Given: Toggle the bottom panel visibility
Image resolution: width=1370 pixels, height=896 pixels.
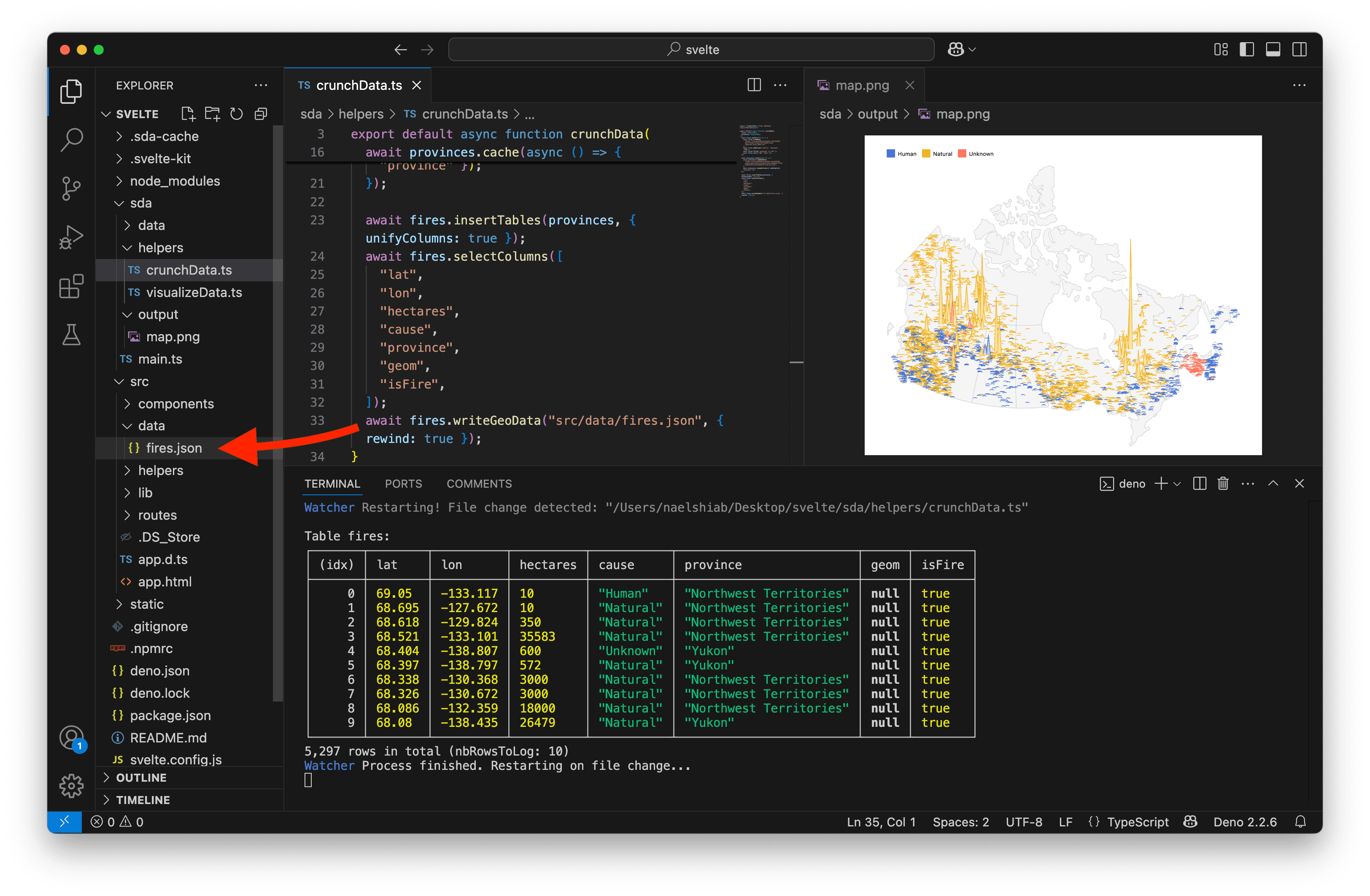Looking at the screenshot, I should click(x=1273, y=49).
